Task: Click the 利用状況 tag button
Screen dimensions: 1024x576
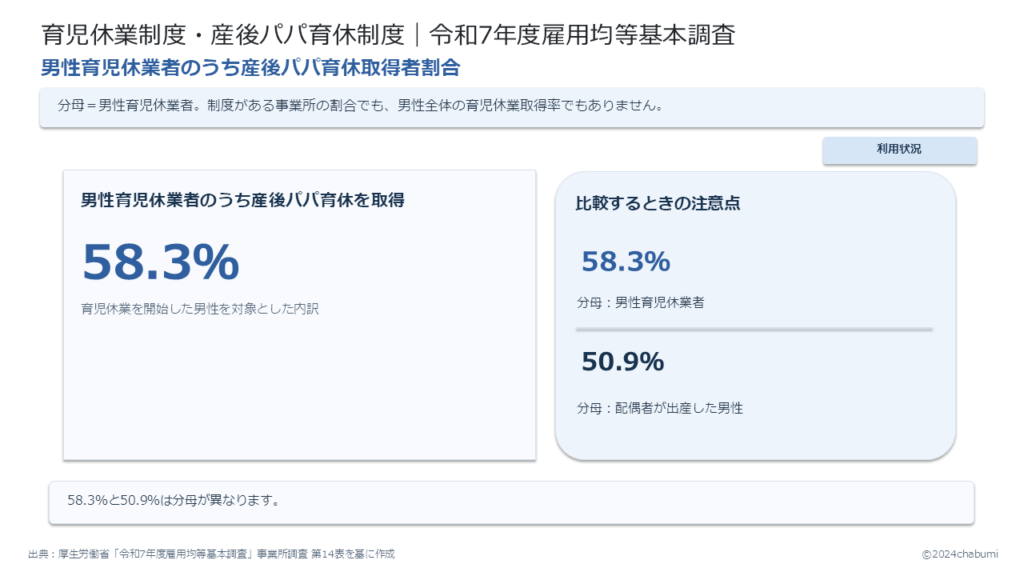Action: [899, 150]
